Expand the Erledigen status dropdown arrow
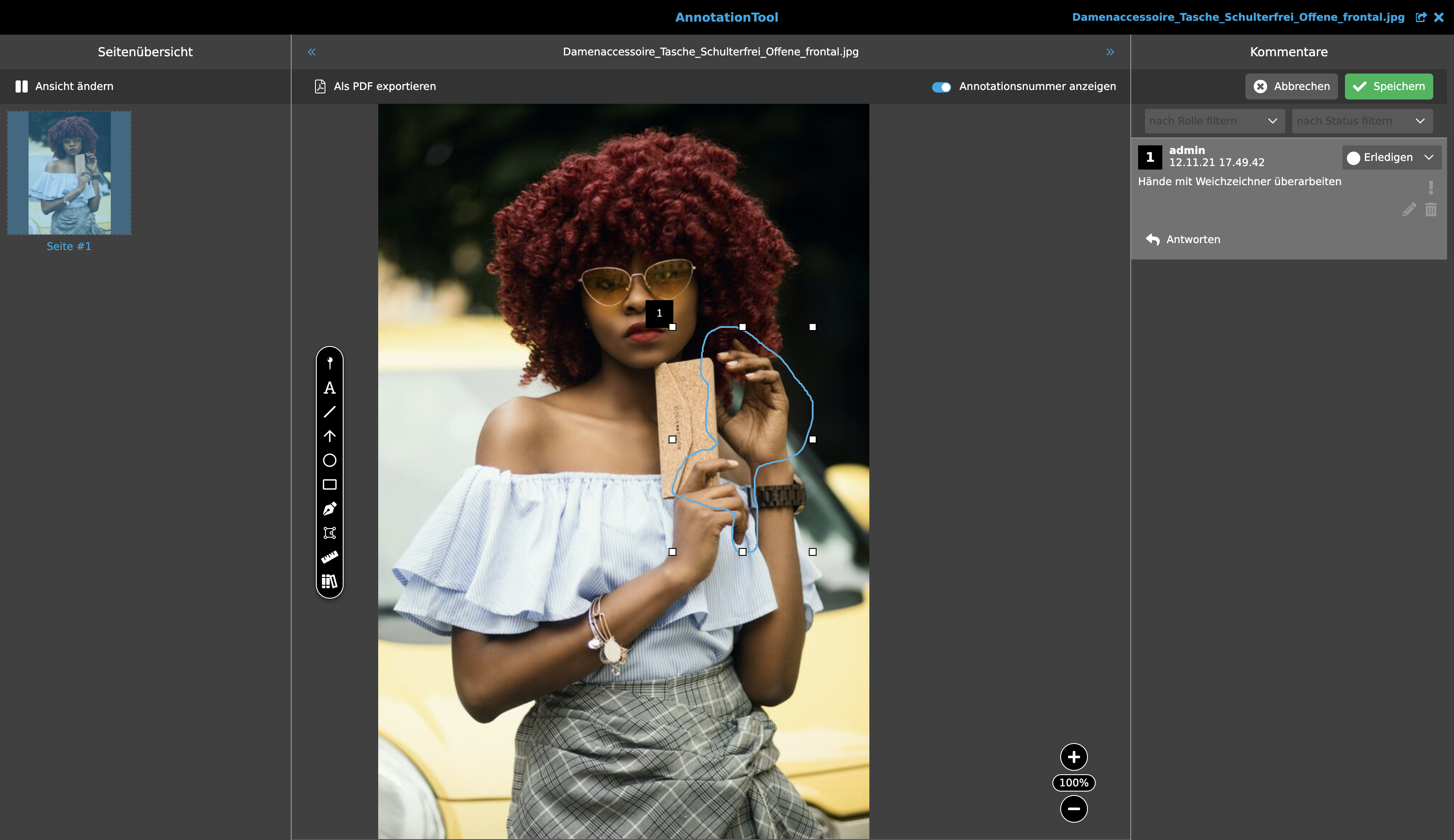 click(1428, 157)
